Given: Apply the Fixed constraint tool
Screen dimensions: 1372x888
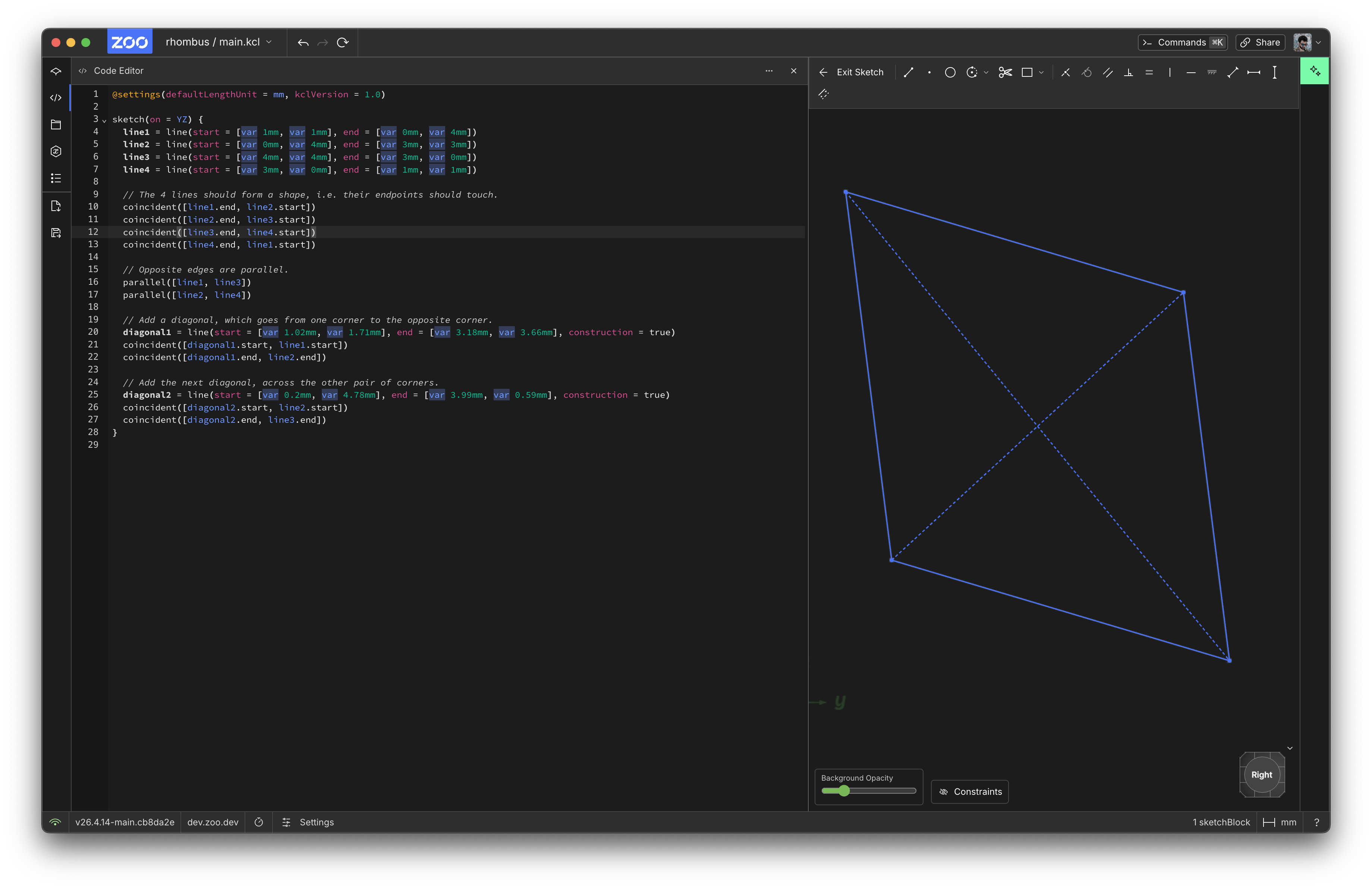Looking at the screenshot, I should 1212,72.
